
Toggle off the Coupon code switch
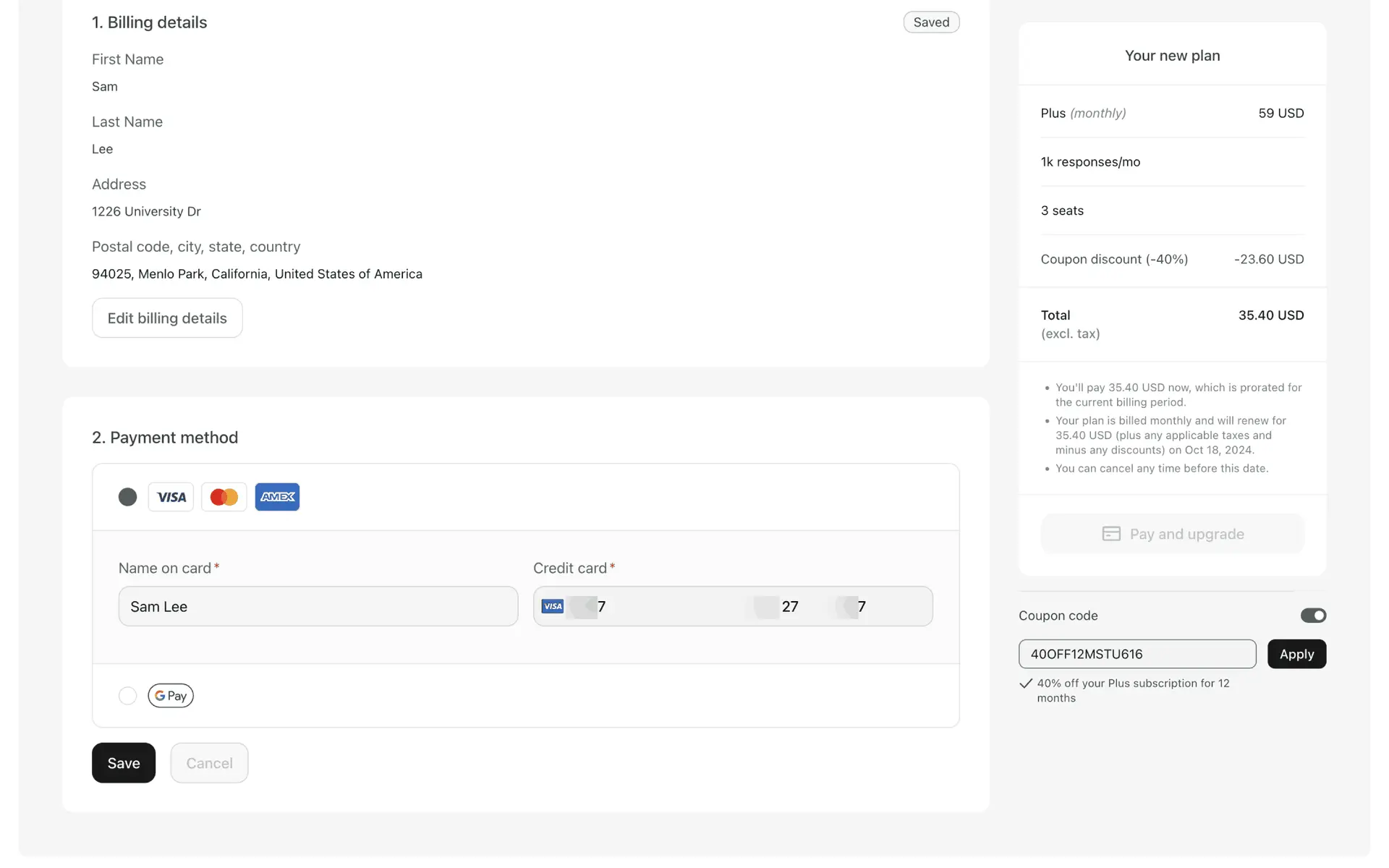(x=1312, y=616)
